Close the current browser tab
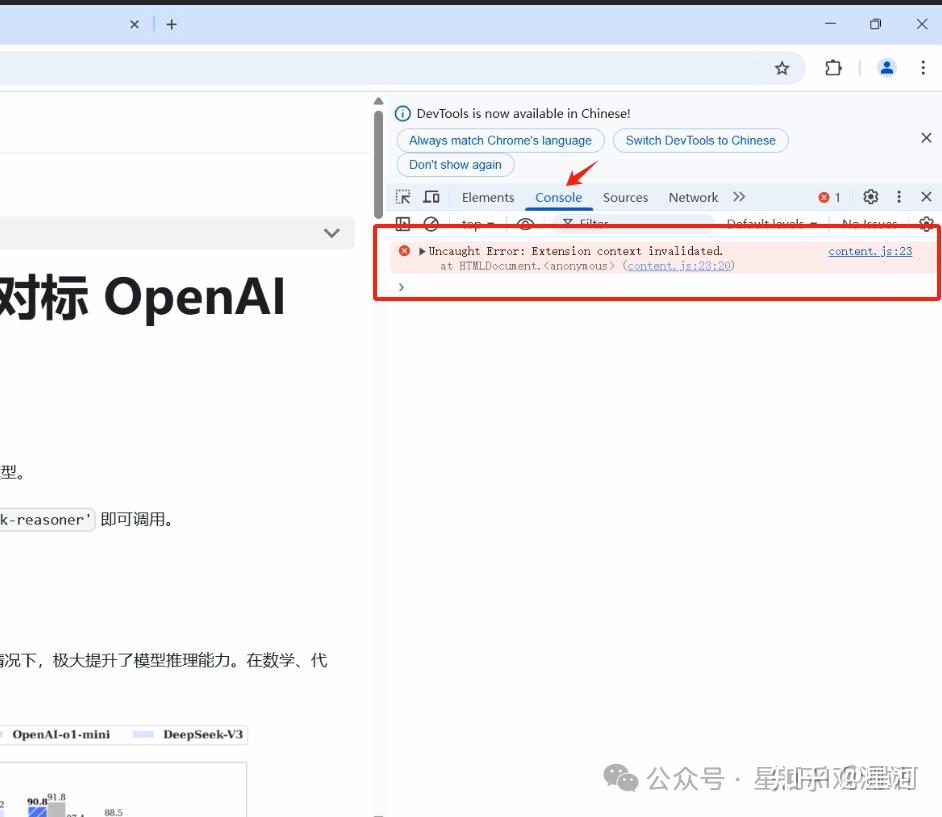This screenshot has width=942, height=817. point(135,25)
